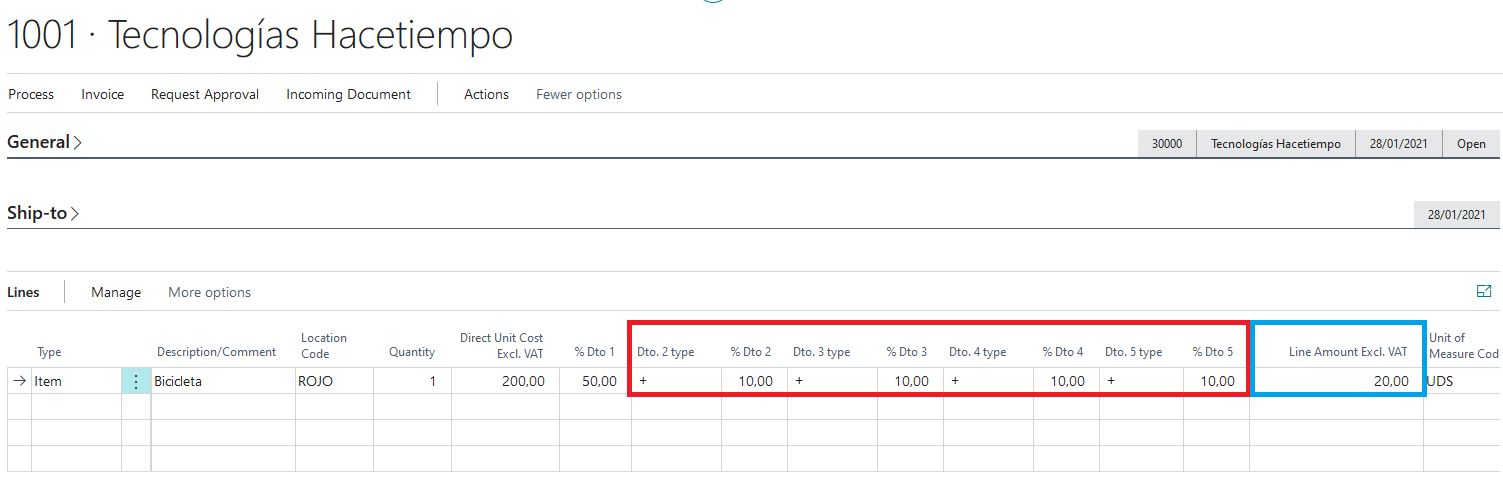Select the row arrow indicator for Item line
The height and width of the screenshot is (491, 1503).
(19, 381)
